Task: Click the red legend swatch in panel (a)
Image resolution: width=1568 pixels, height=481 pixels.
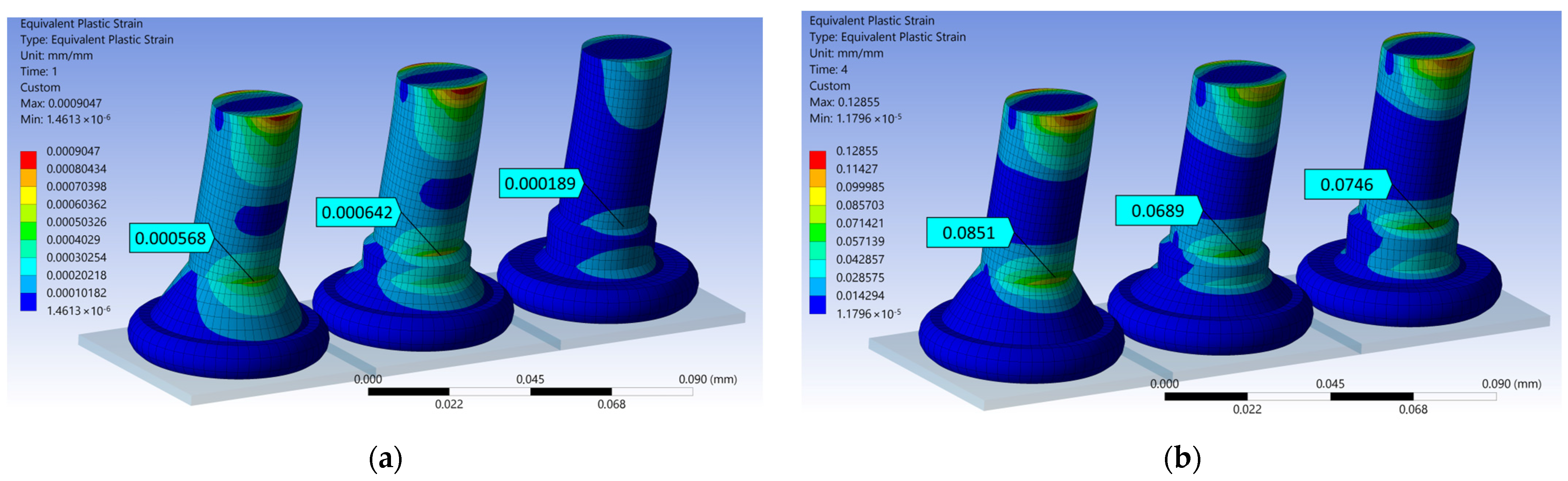Action: coord(28,160)
